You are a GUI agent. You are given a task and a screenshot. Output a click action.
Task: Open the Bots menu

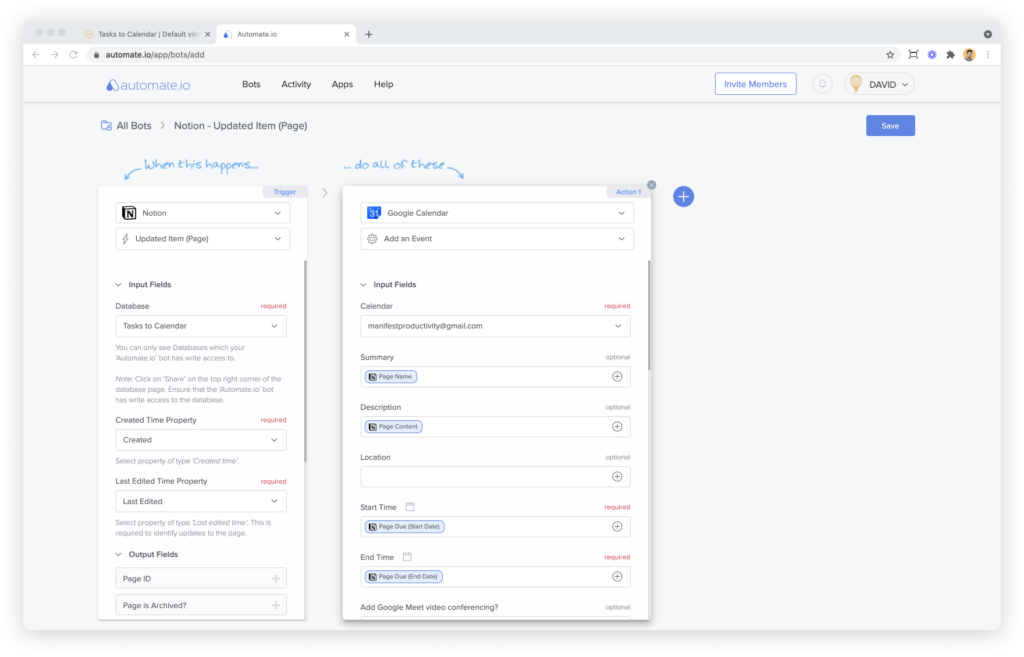coord(251,84)
